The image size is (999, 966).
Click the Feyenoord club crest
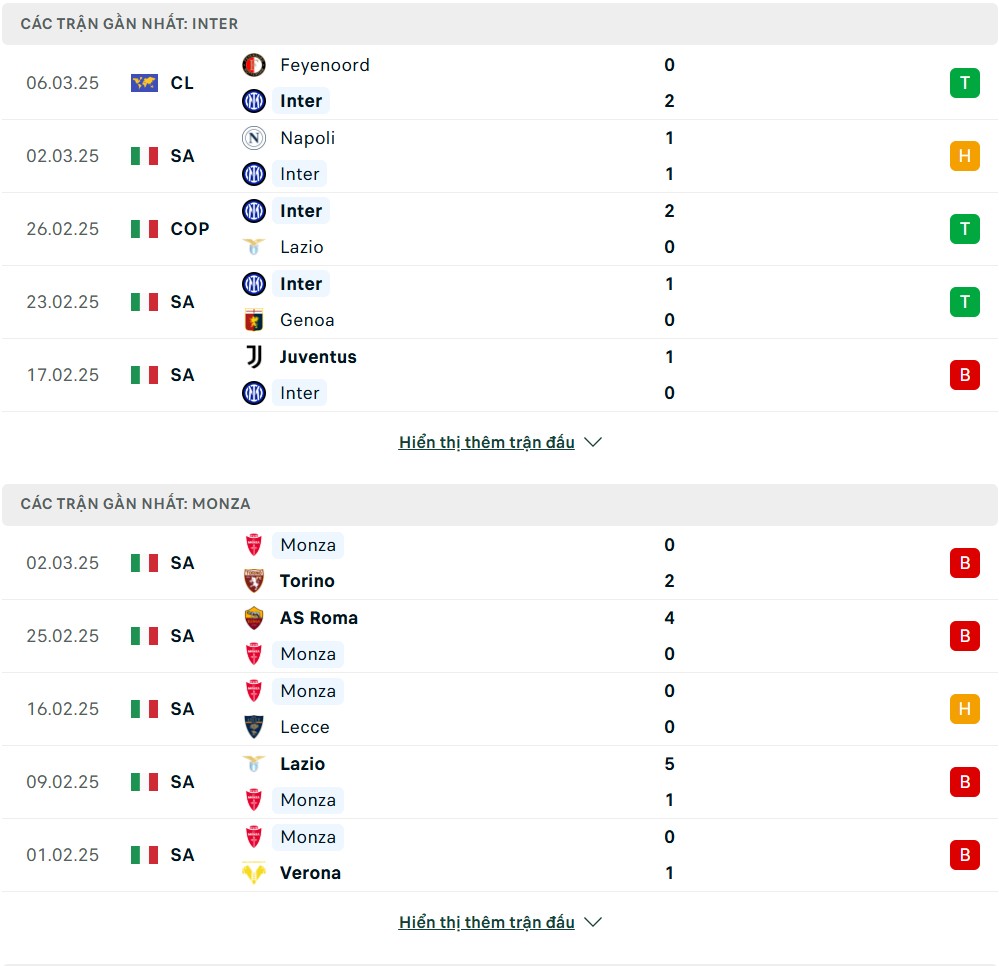[254, 65]
